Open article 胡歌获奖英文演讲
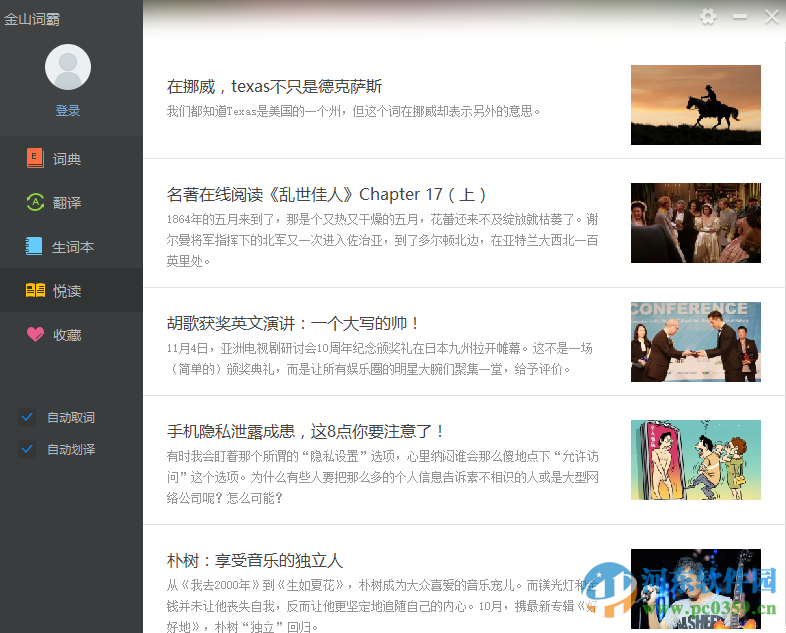786x633 pixels. tap(293, 323)
